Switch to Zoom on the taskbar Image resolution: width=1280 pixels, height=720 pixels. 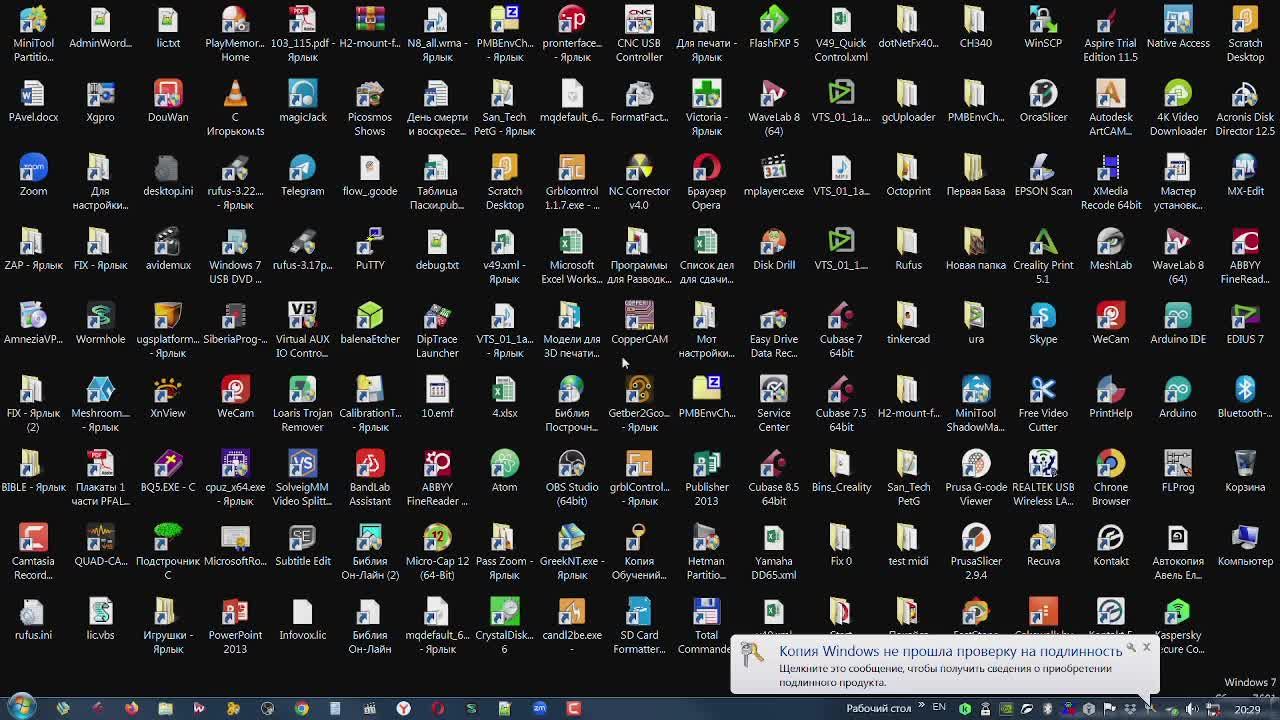coord(540,708)
